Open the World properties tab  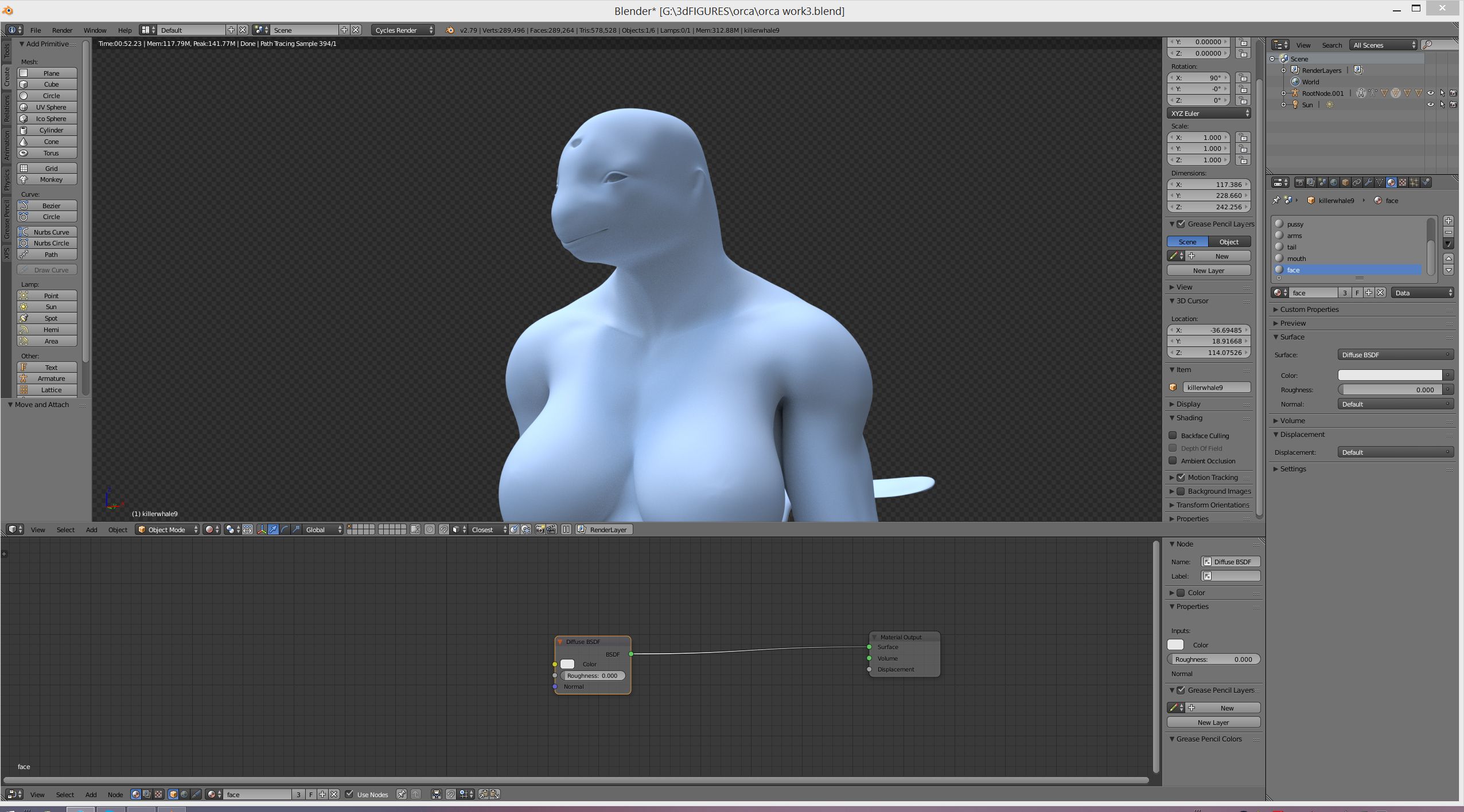(1334, 182)
